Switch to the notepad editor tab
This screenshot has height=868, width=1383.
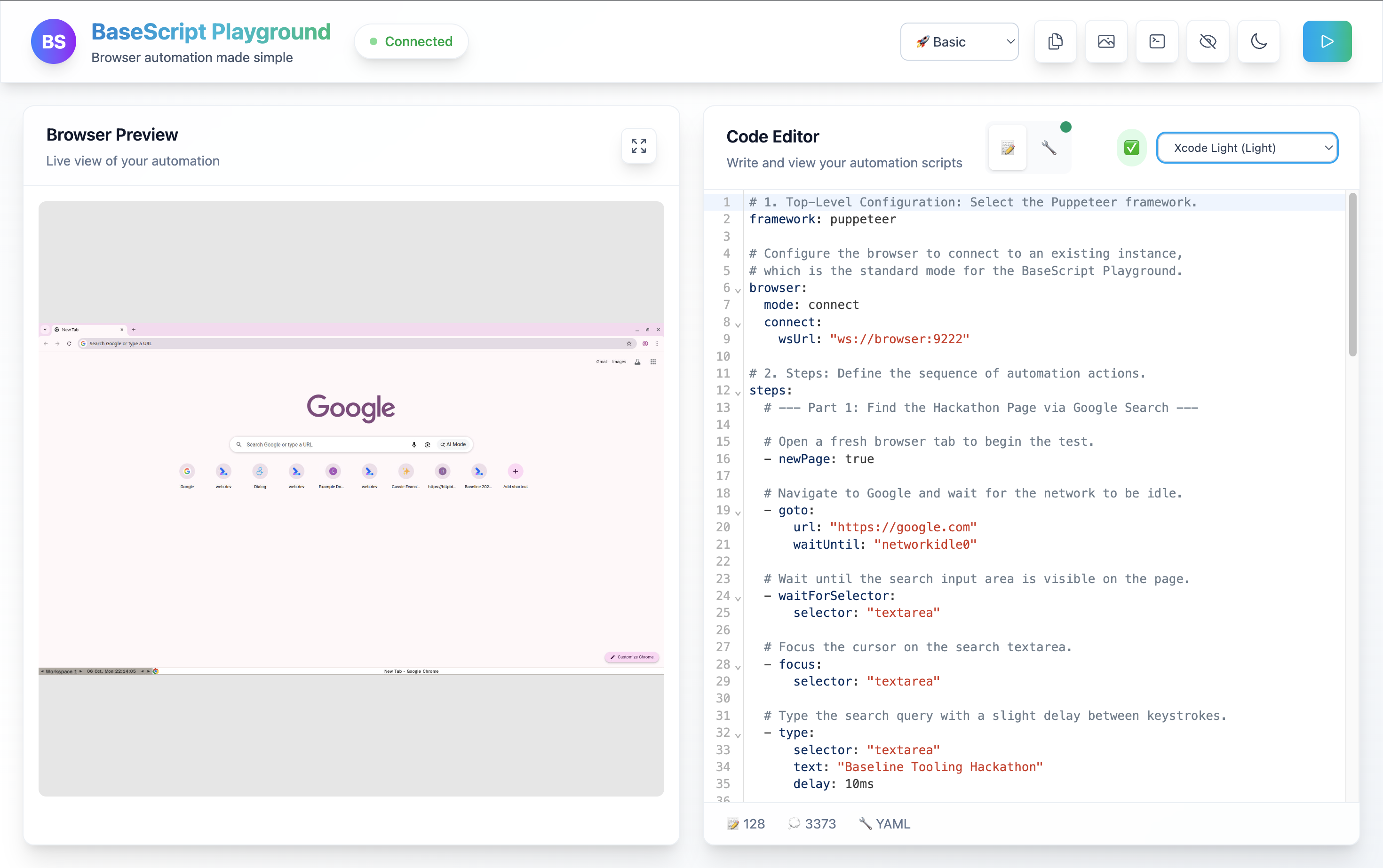click(x=1008, y=148)
